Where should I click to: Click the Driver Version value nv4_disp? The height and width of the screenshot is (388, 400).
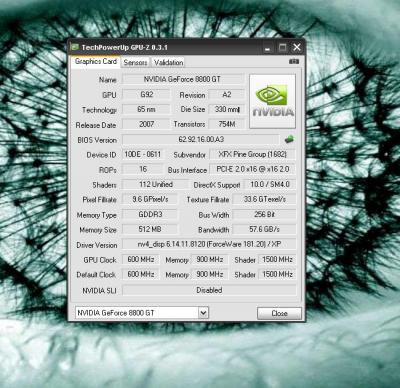(x=209, y=244)
